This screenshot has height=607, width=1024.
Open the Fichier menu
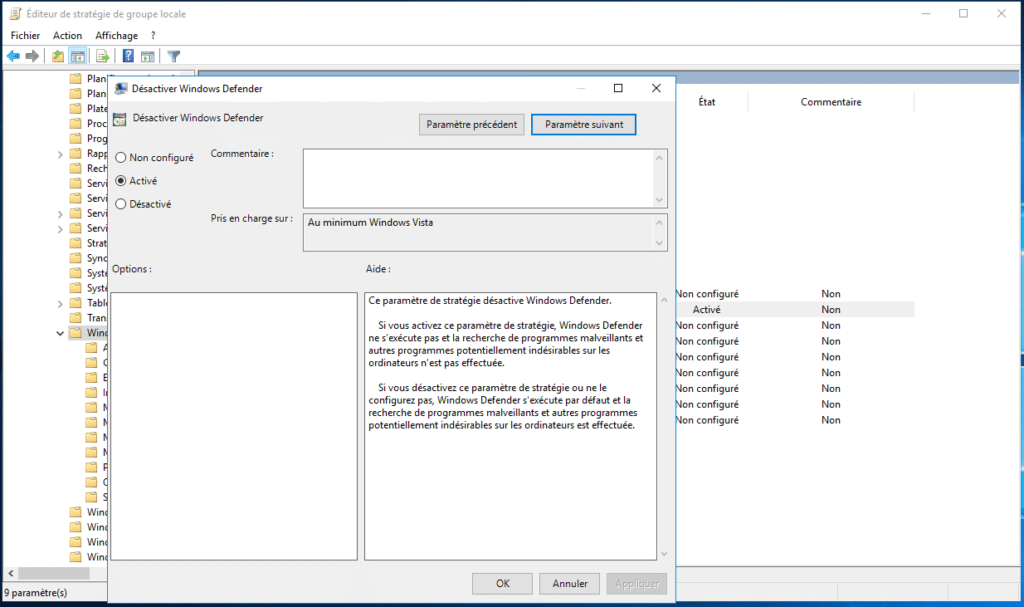25,35
